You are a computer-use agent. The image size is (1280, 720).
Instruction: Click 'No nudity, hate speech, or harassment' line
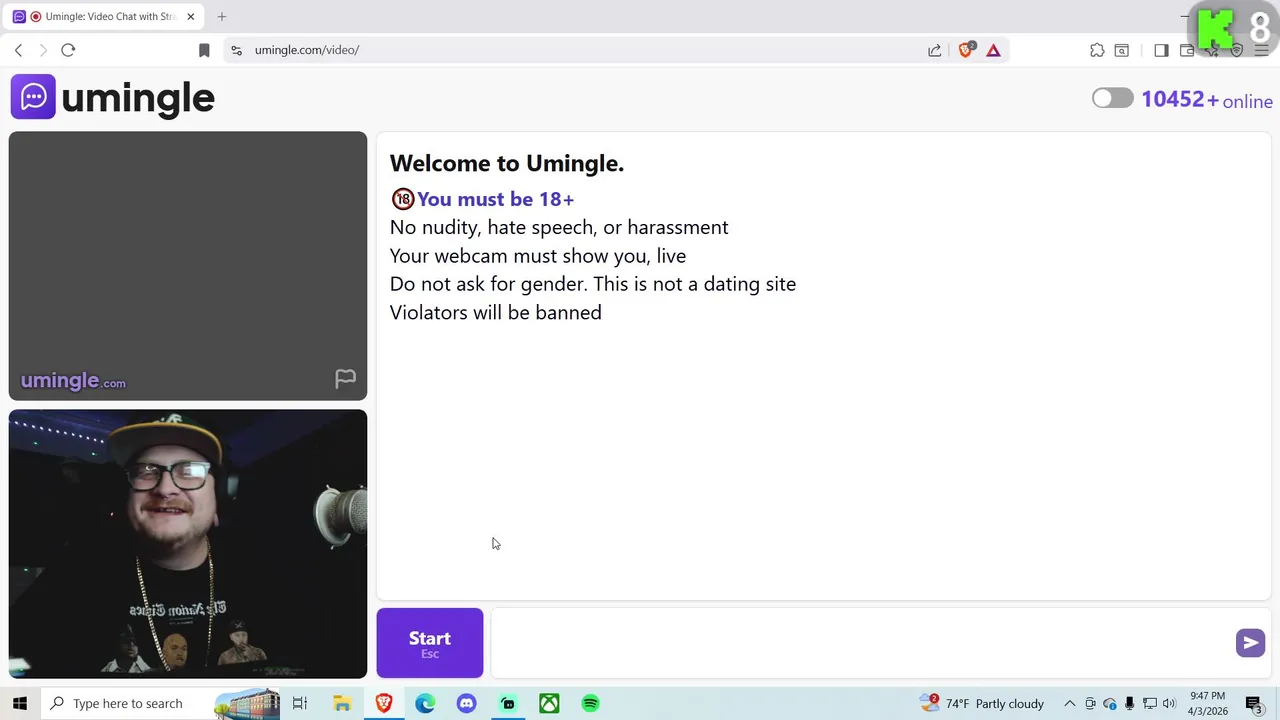point(559,227)
